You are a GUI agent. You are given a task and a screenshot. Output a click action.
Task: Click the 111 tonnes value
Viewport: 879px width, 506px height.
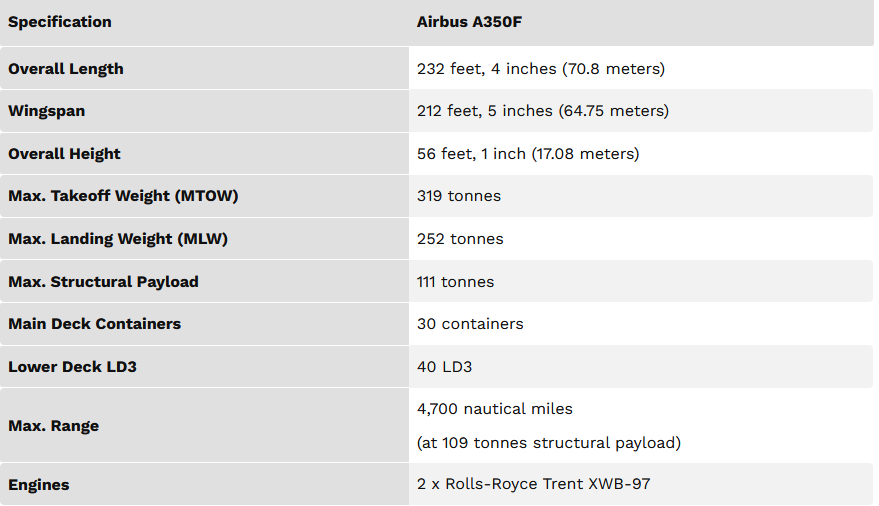(x=455, y=282)
